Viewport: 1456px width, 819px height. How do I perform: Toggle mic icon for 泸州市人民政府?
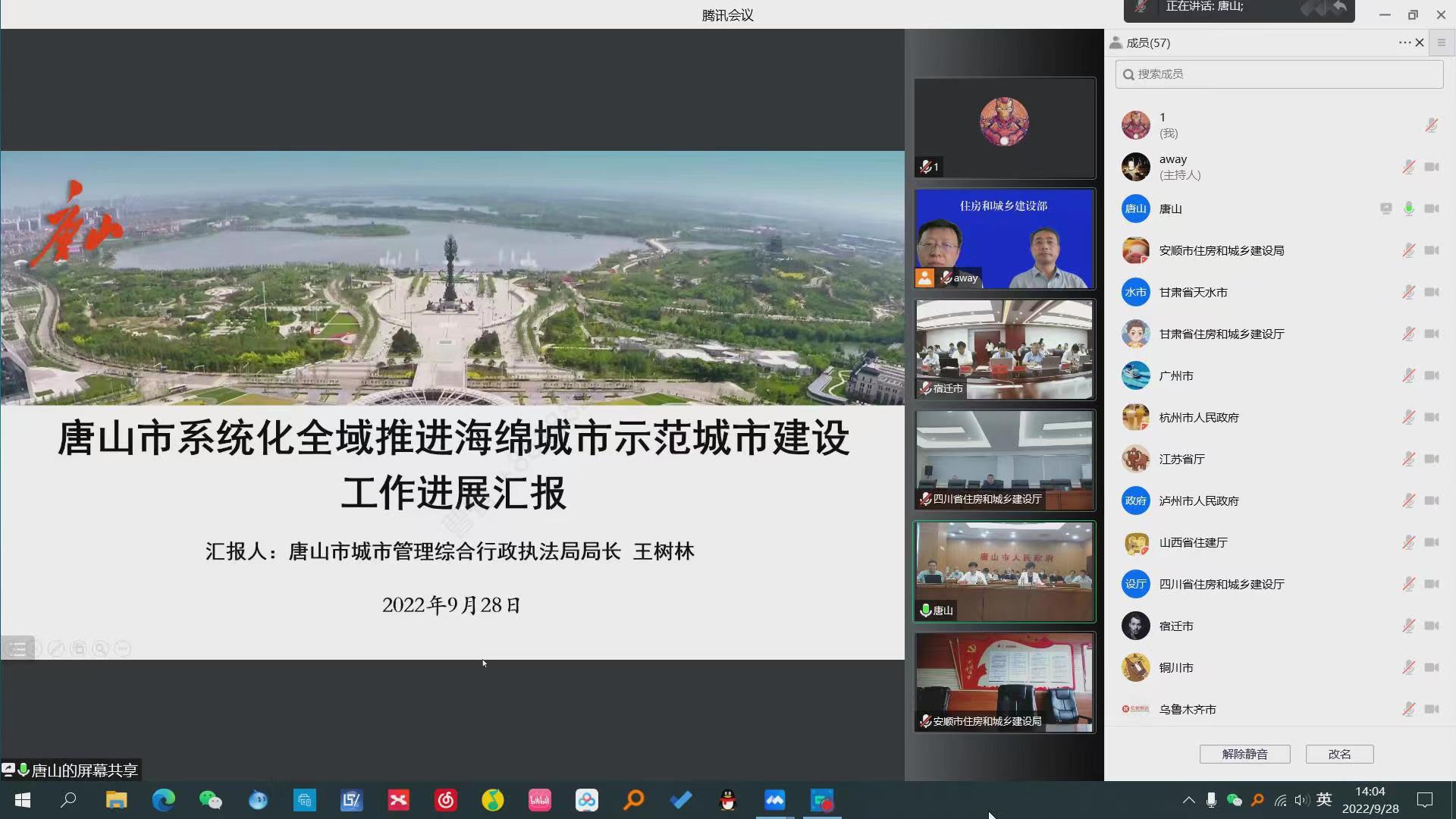(x=1408, y=500)
